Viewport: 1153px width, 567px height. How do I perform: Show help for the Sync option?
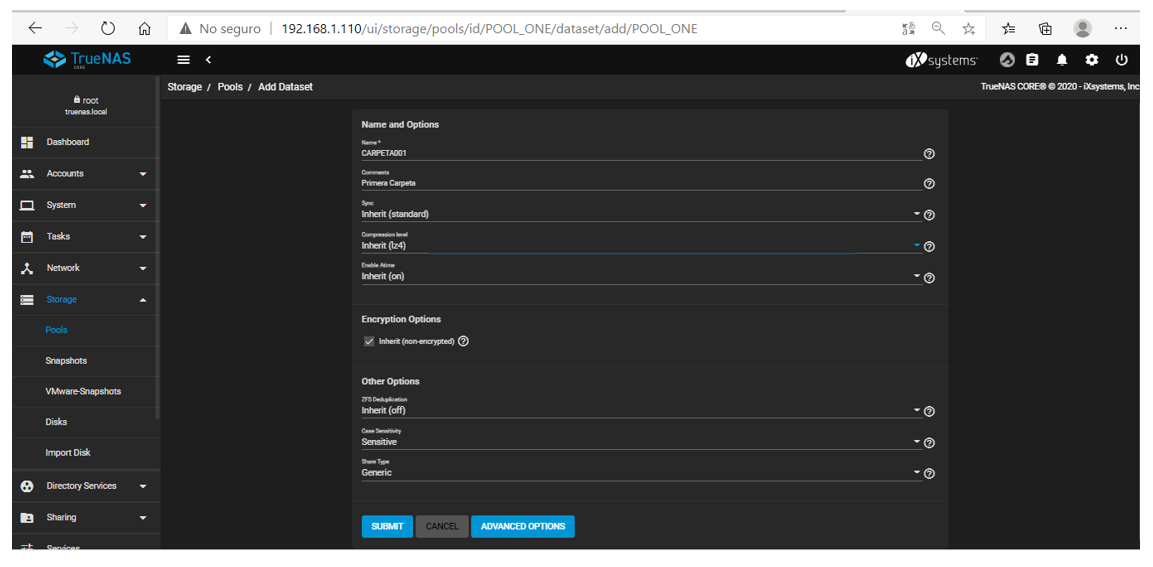click(x=929, y=215)
